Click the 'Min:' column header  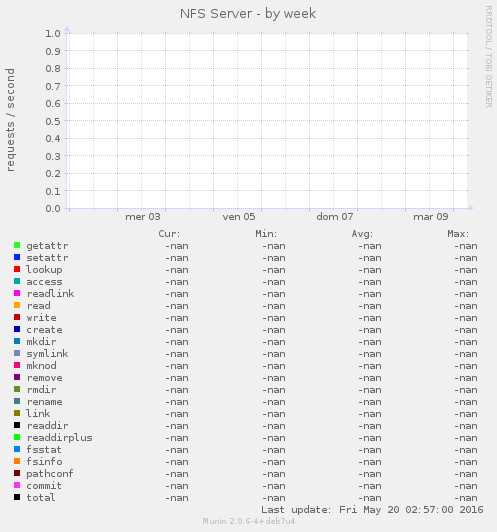tap(266, 234)
